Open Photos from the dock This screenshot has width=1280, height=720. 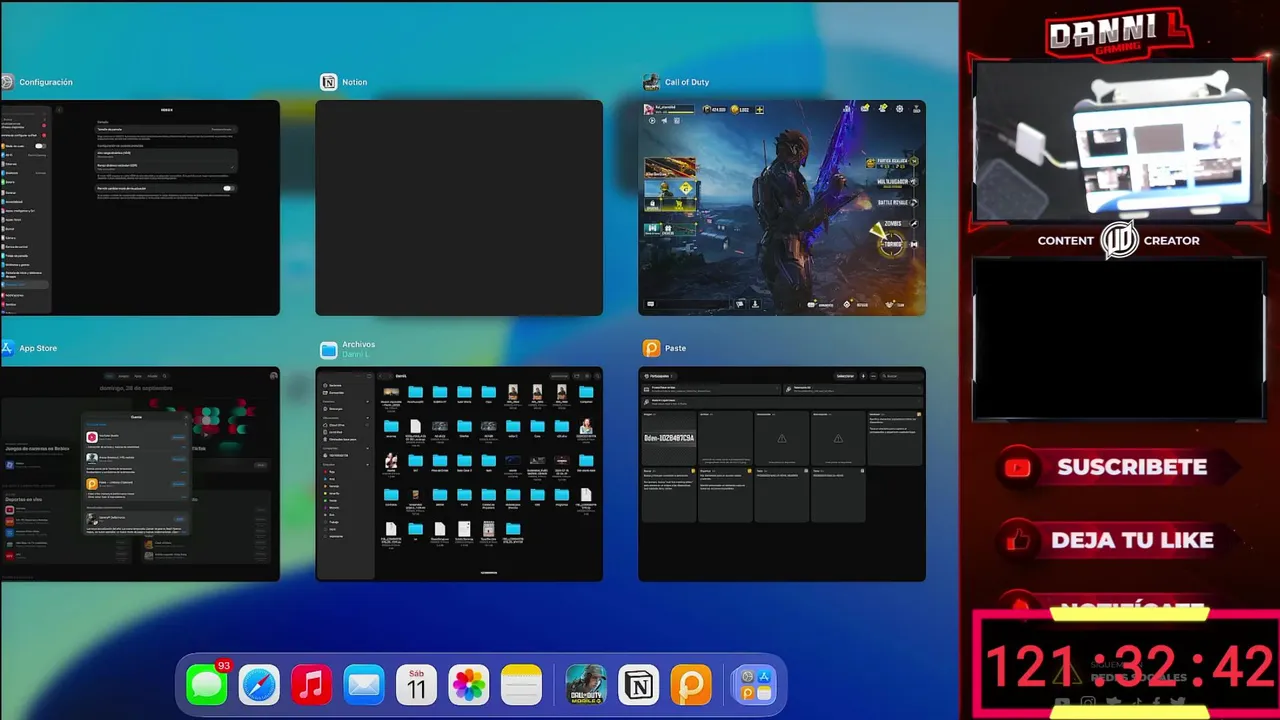pos(469,686)
